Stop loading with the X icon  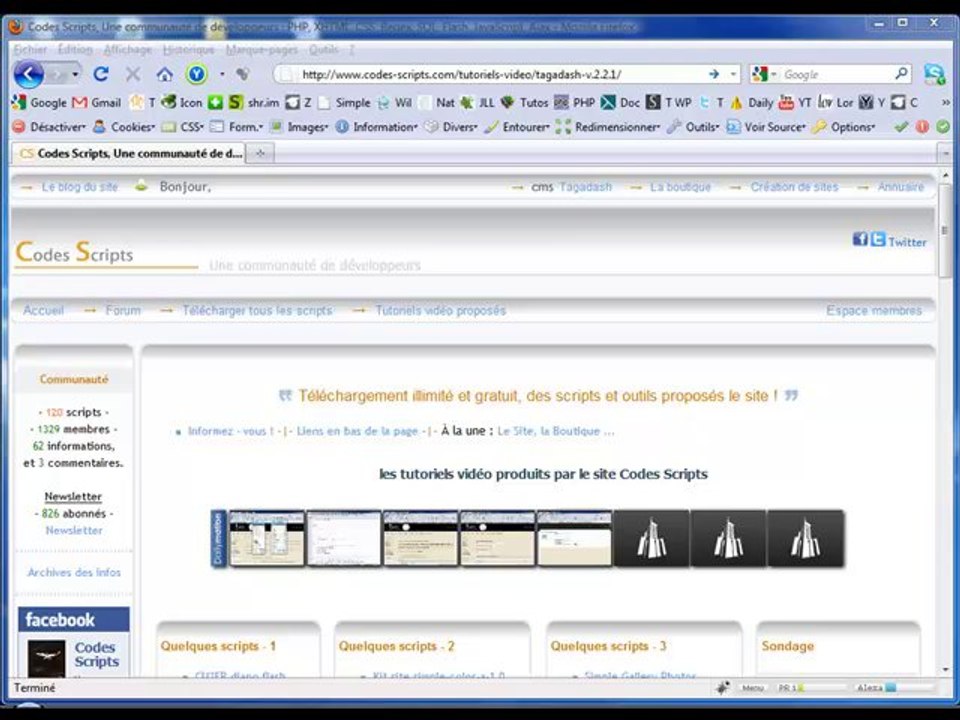tap(132, 75)
